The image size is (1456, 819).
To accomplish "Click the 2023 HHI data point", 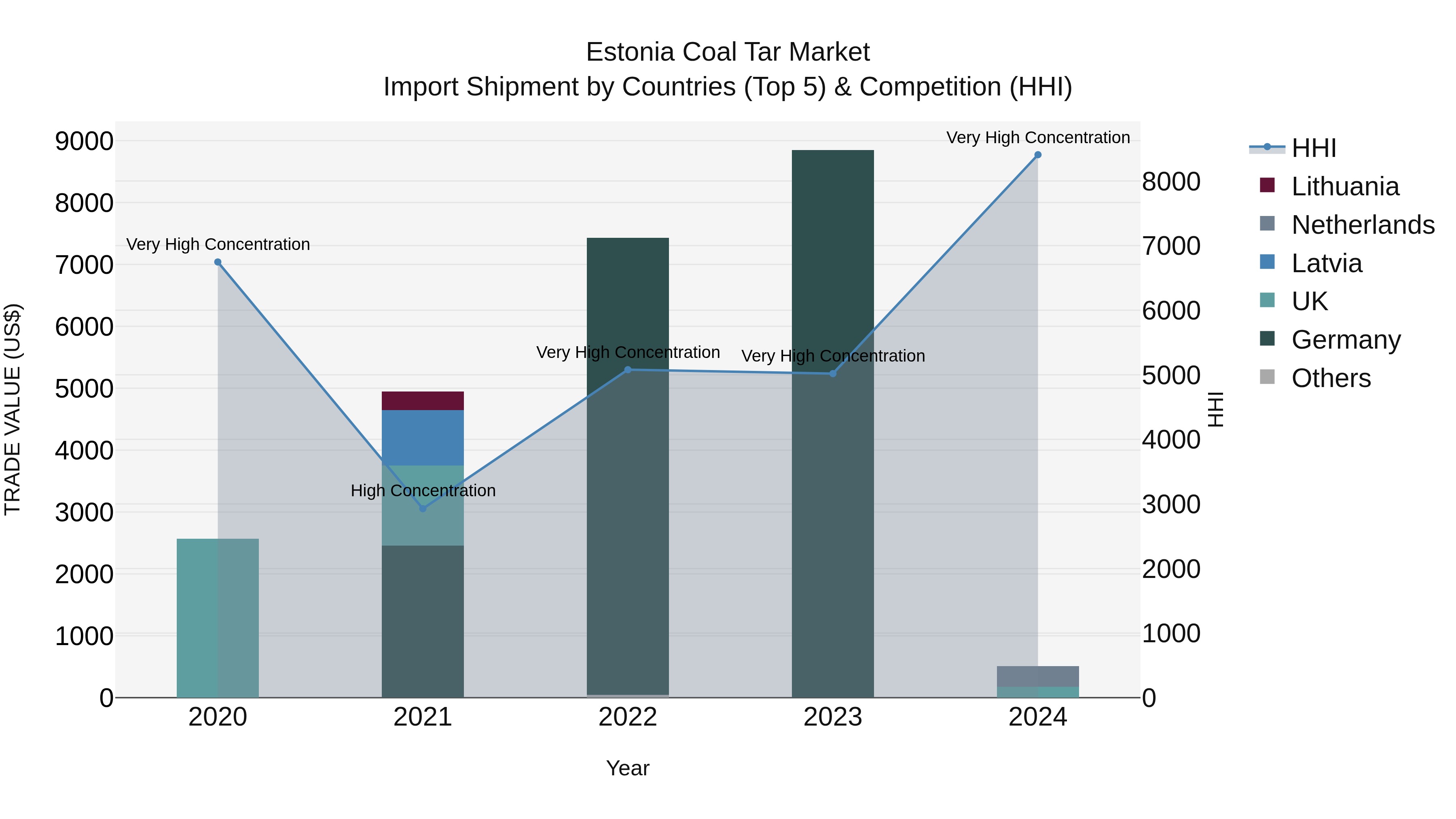I will pyautogui.click(x=833, y=374).
